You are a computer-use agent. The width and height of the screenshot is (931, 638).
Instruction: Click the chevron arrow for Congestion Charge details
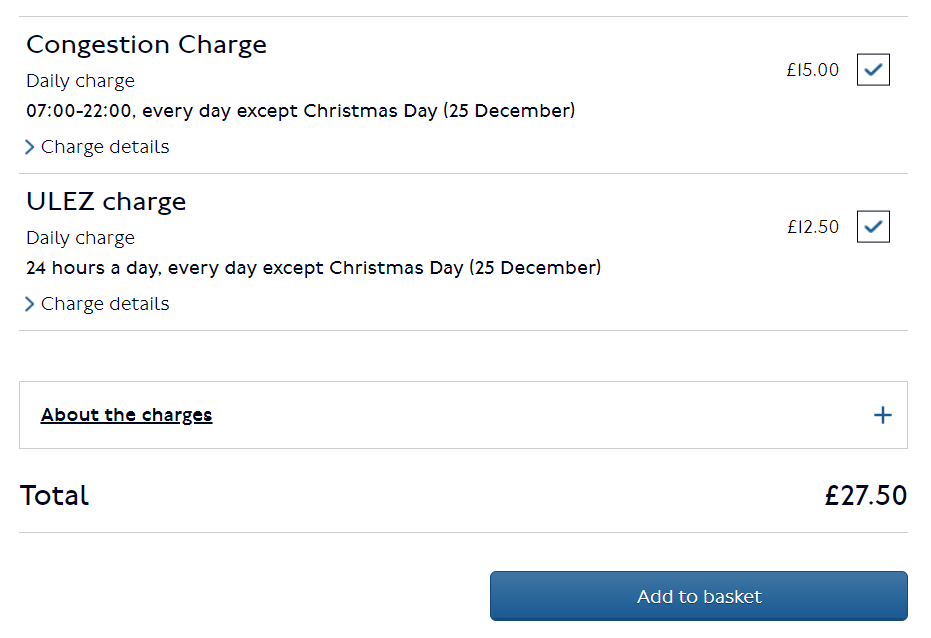(30, 148)
